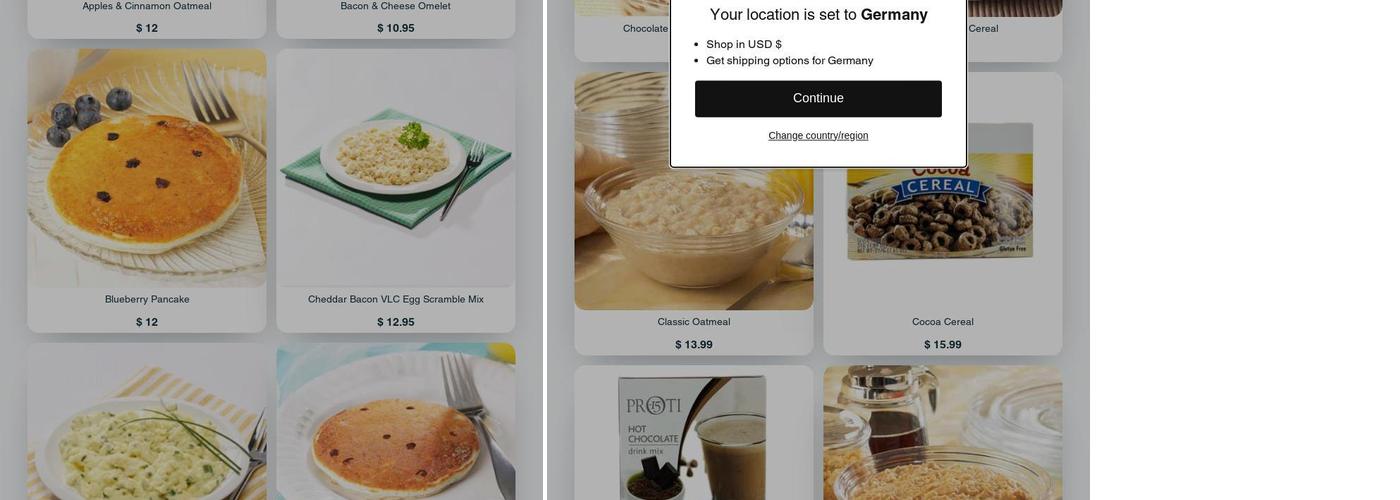1400x500 pixels.
Task: Open the egg scramble with chives photo
Action: pyautogui.click(x=147, y=422)
